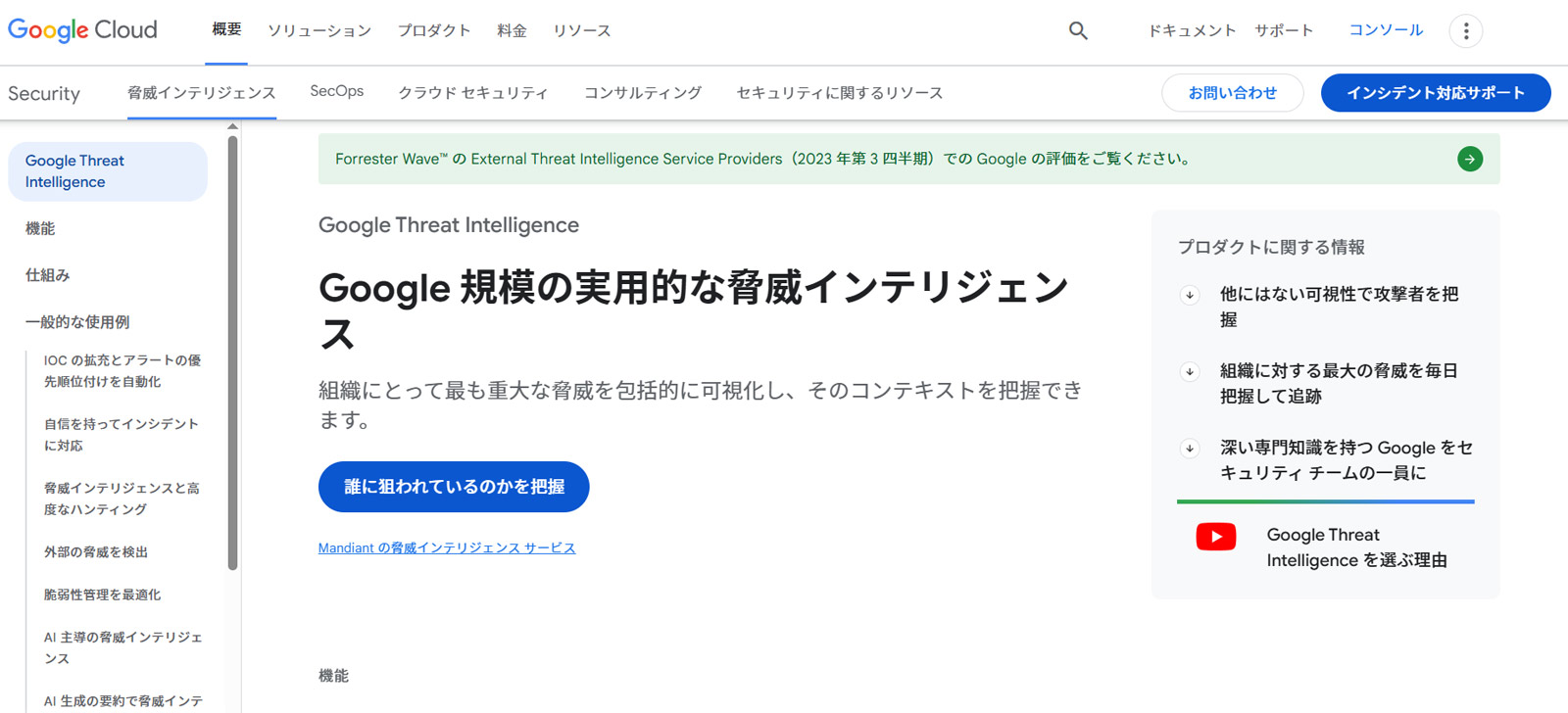The width and height of the screenshot is (1568, 713).
Task: Select the クラウド セキュリティ tab
Action: coord(473,93)
